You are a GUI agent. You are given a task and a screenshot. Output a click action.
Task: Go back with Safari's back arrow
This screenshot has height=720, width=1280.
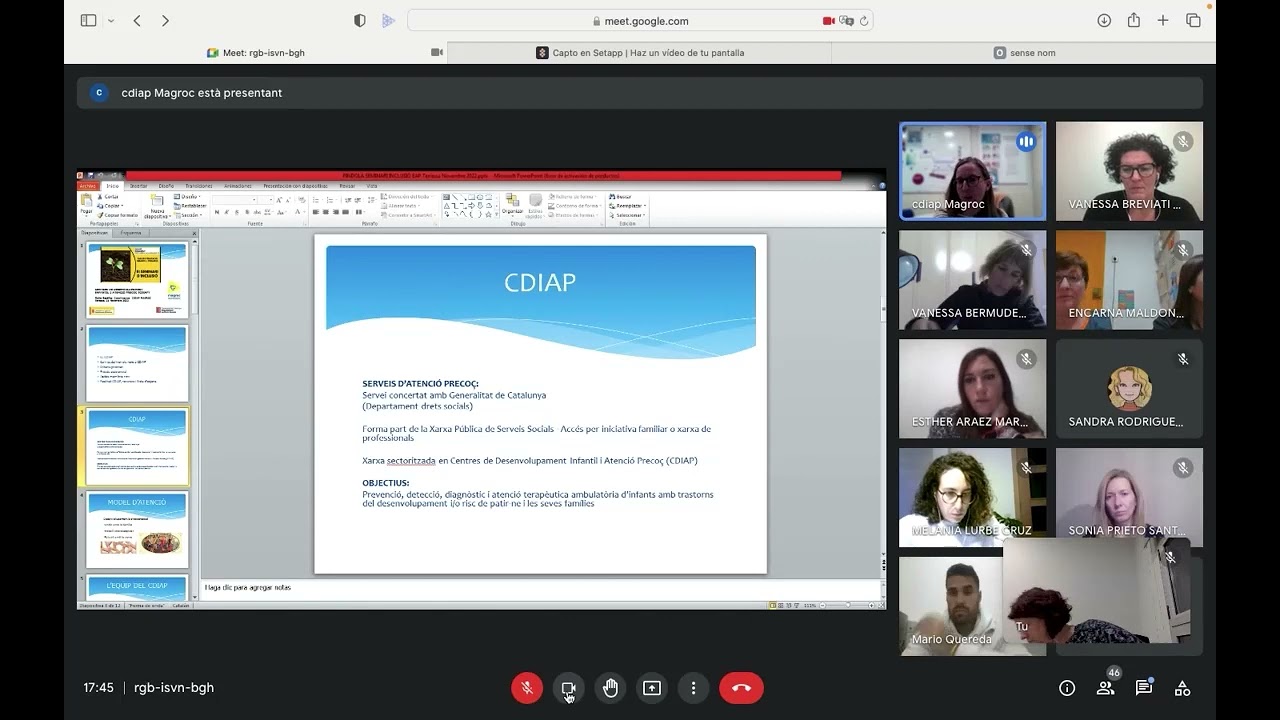[137, 20]
